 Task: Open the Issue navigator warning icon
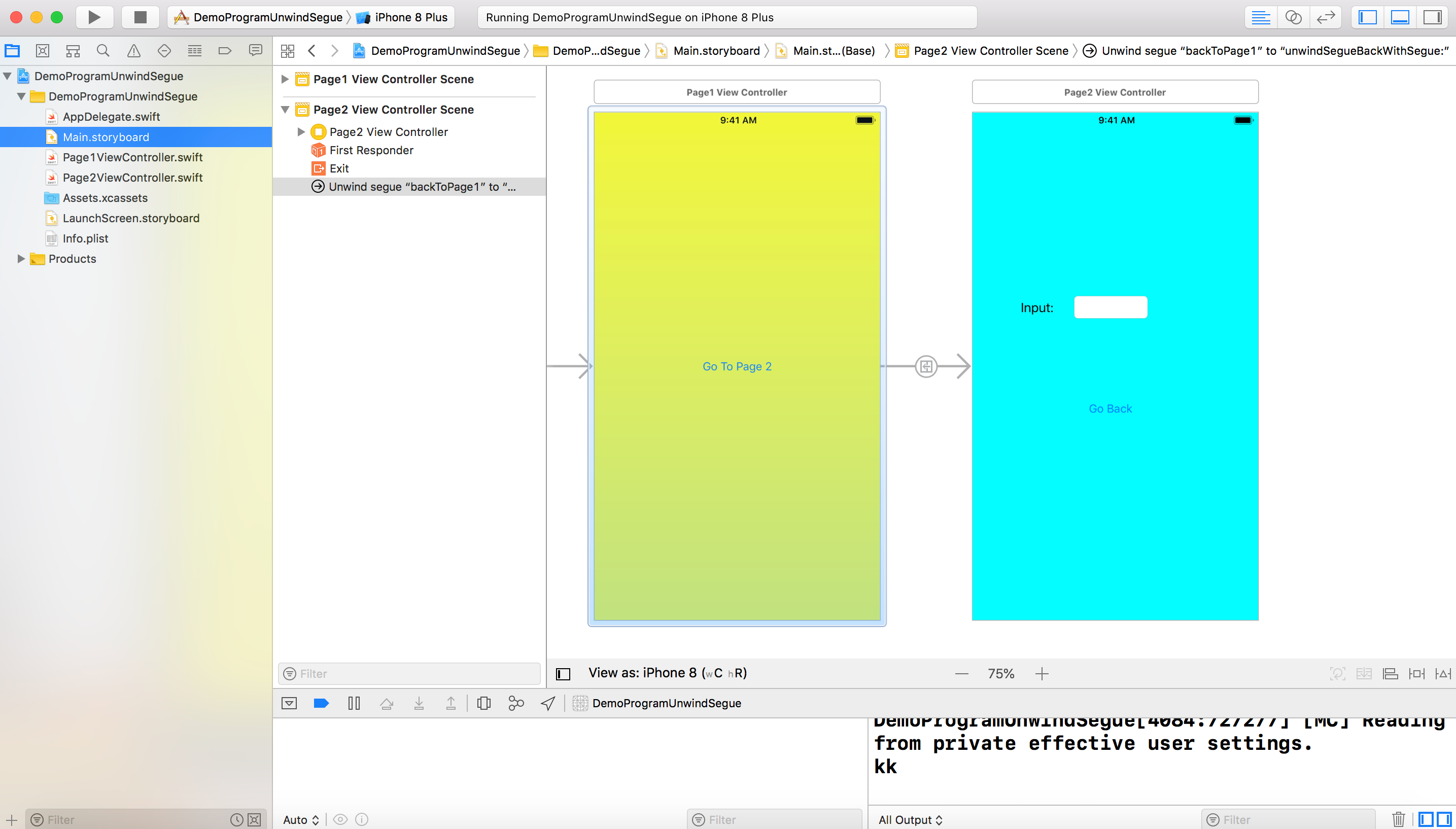[x=134, y=51]
